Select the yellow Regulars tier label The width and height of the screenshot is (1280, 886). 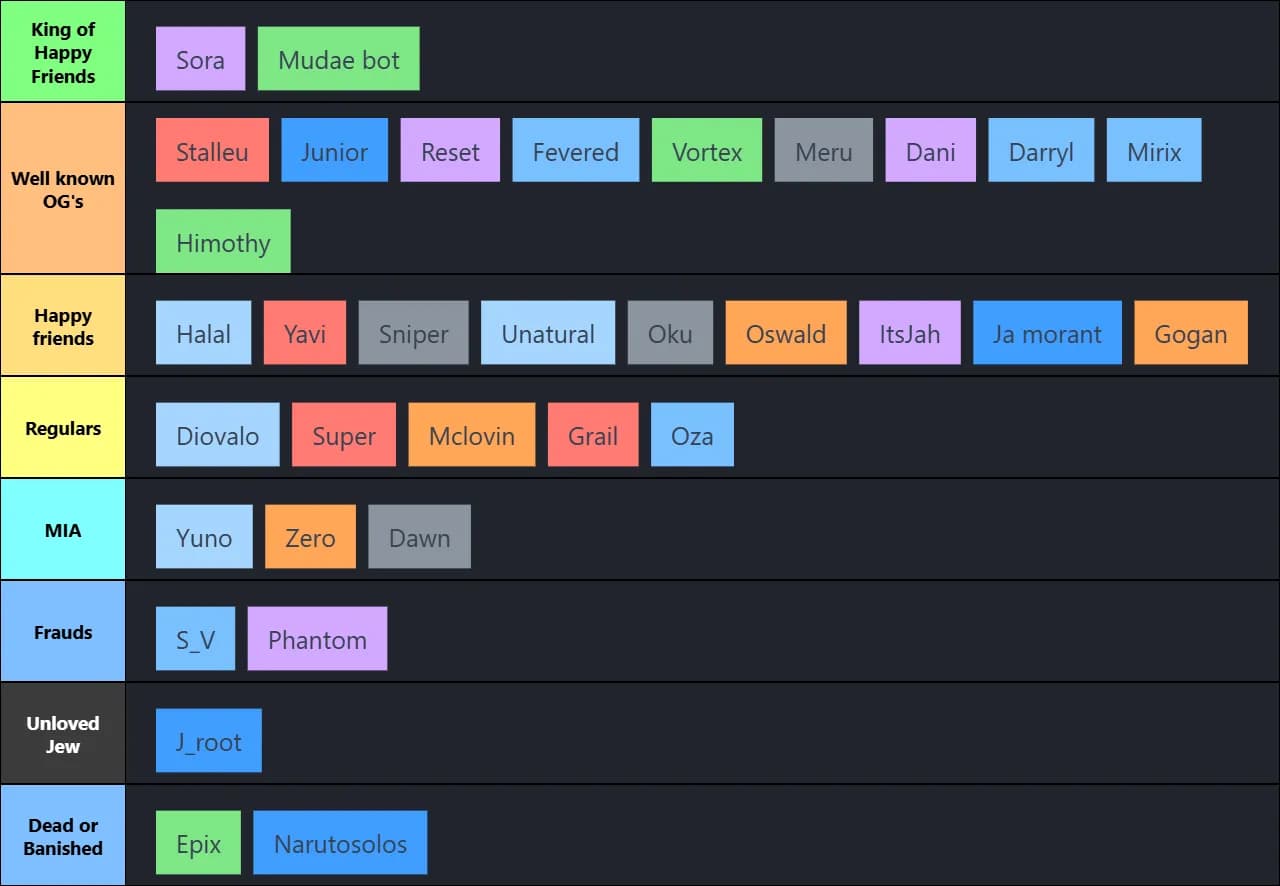click(63, 428)
